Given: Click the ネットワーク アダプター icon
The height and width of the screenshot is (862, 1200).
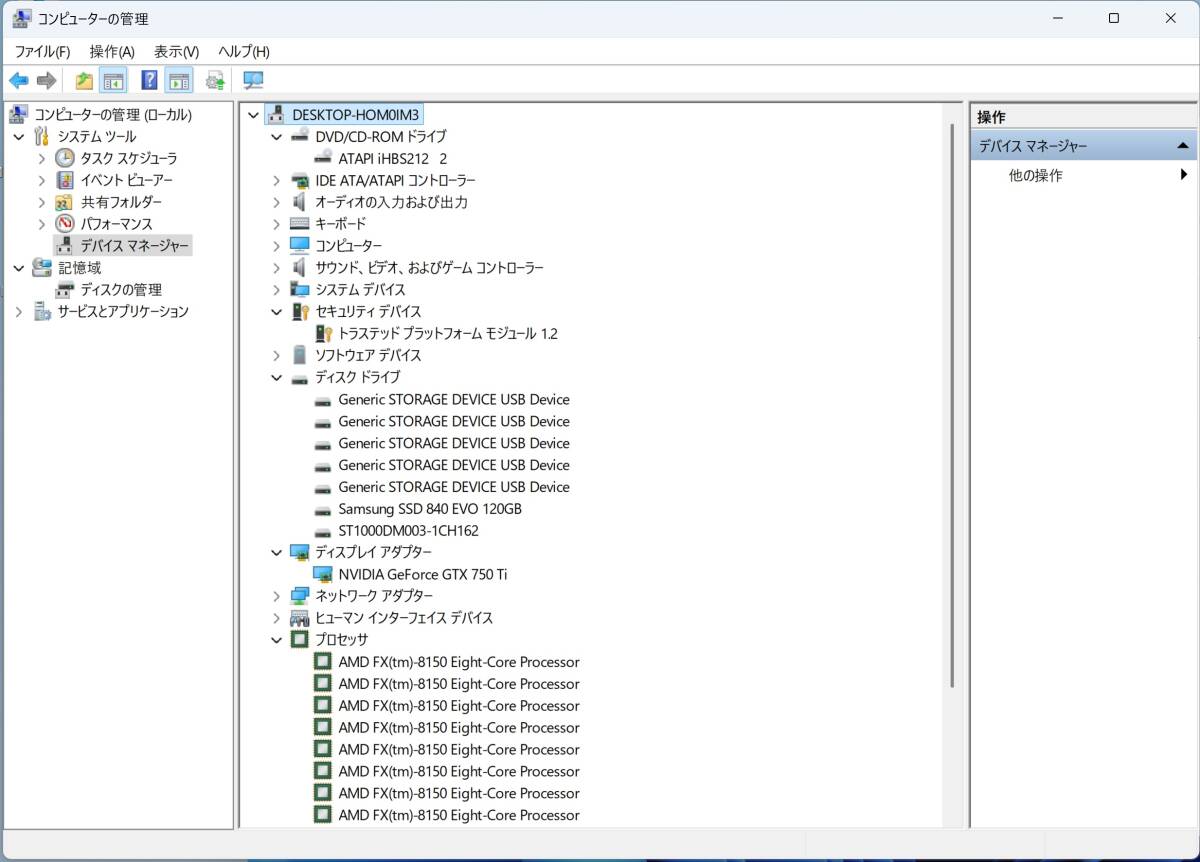Looking at the screenshot, I should 299,596.
